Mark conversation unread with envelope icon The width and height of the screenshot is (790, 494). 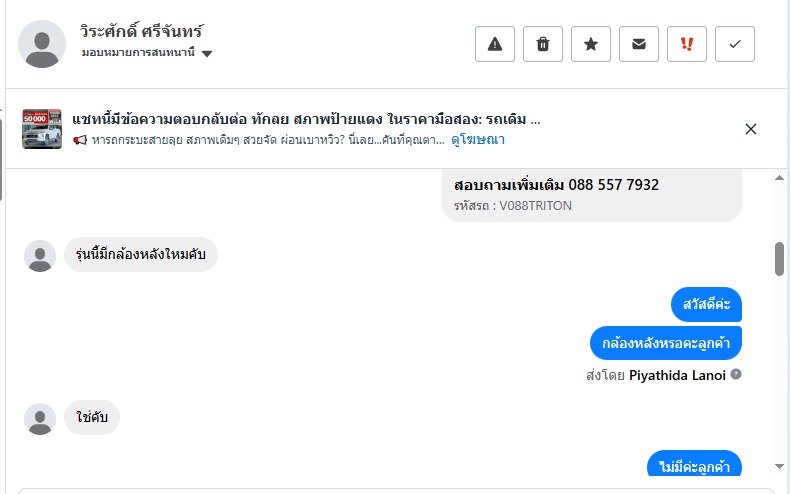pyautogui.click(x=639, y=44)
